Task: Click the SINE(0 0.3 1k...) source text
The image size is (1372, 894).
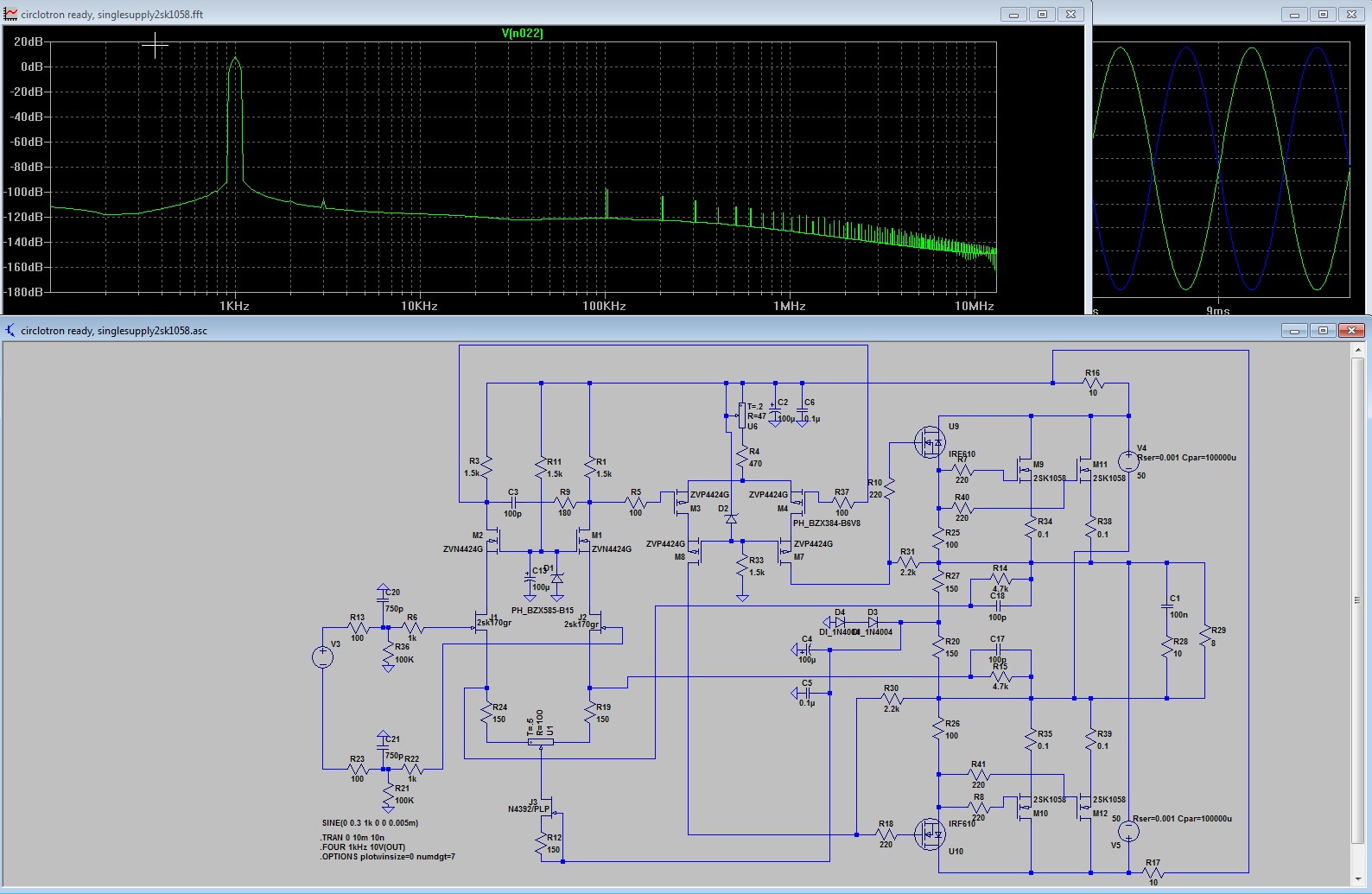Action: (370, 822)
